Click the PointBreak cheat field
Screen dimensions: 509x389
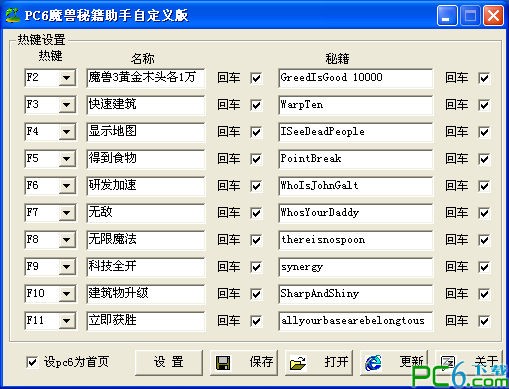click(x=355, y=159)
